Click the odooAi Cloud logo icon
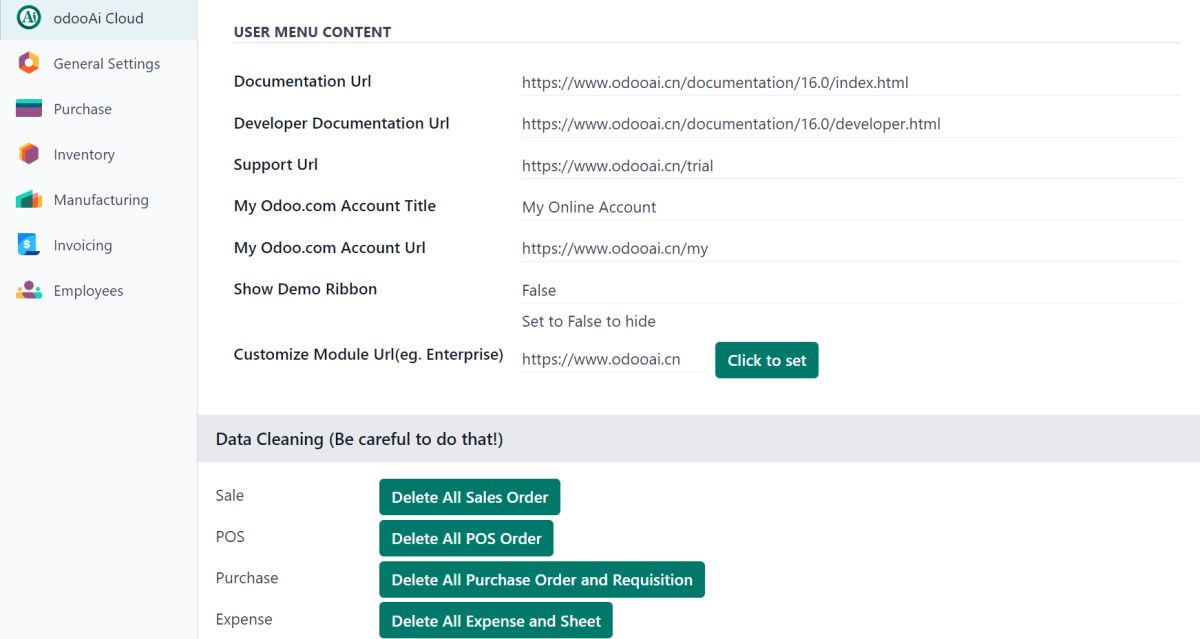The image size is (1200, 639). pyautogui.click(x=29, y=18)
